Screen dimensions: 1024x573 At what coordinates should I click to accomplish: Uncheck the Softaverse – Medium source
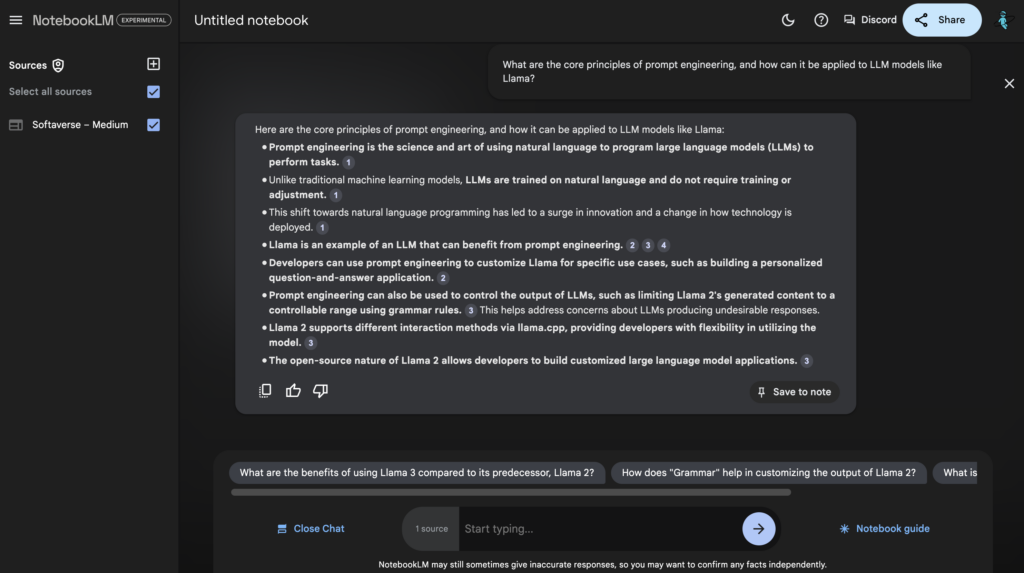coord(153,125)
